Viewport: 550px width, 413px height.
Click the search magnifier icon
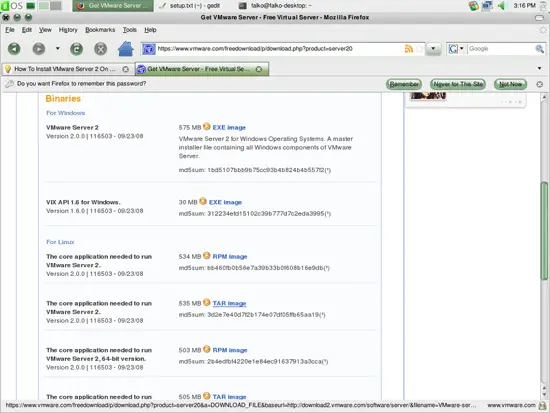pyautogui.click(x=539, y=49)
